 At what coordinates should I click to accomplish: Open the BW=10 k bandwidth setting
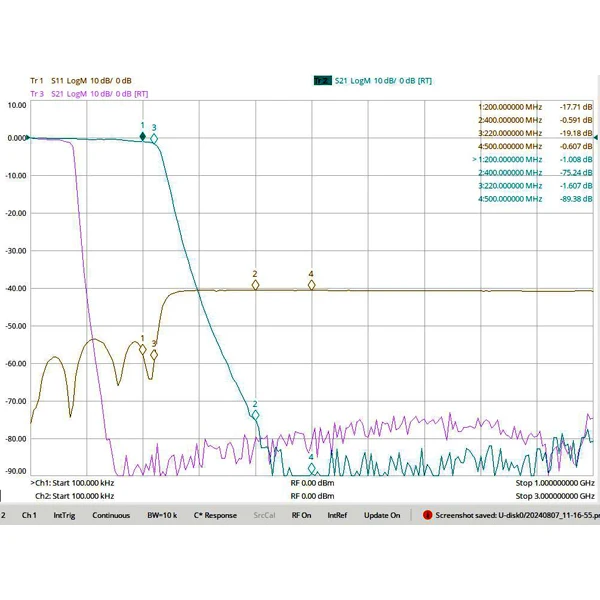pyautogui.click(x=162, y=515)
